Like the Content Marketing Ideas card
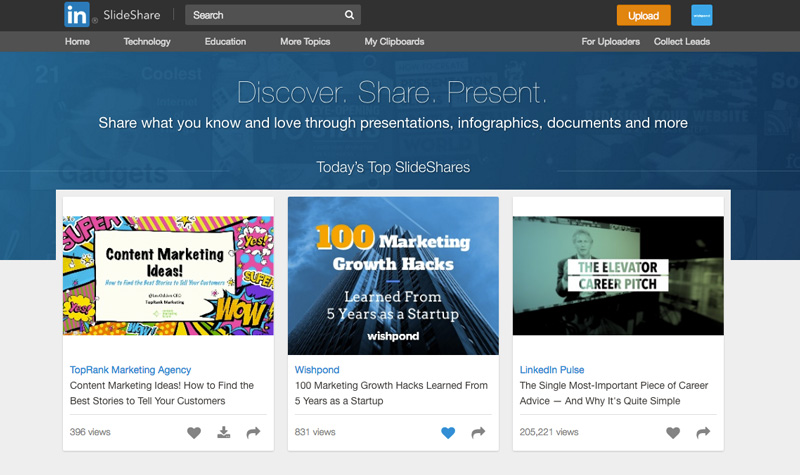This screenshot has height=475, width=800. coord(194,433)
